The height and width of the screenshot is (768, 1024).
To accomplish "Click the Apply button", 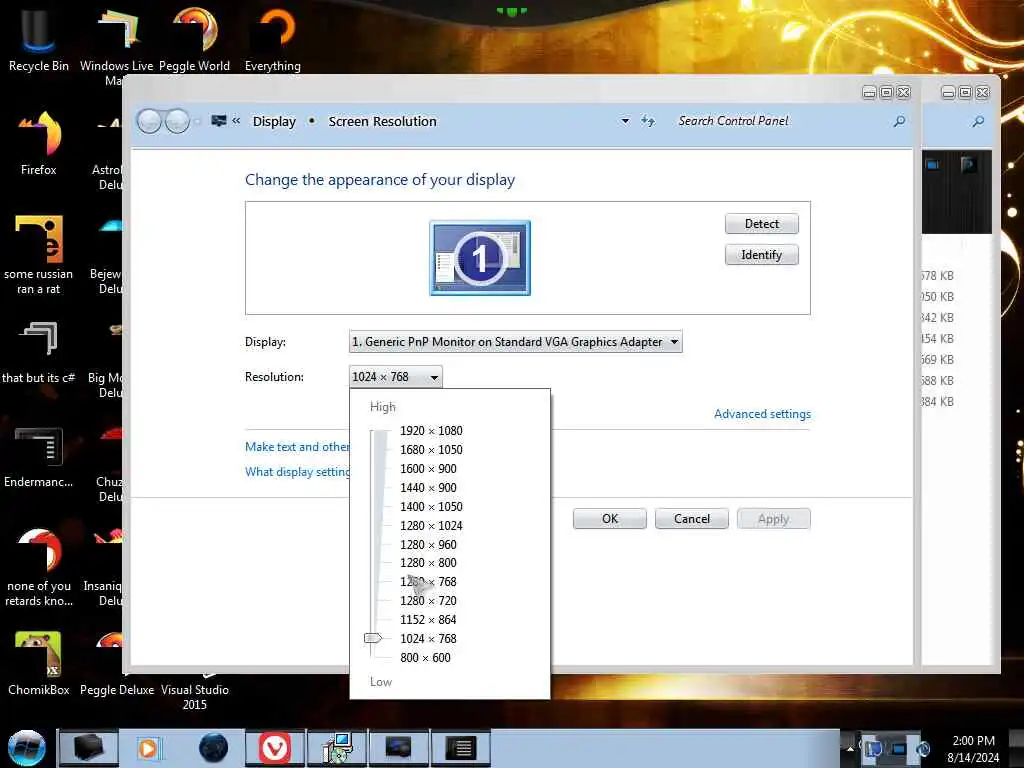I will point(774,519).
